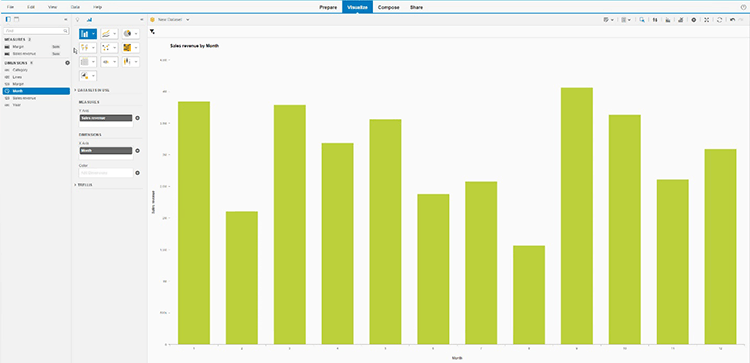Click the sort chart icon in chart toolbar

(681, 20)
